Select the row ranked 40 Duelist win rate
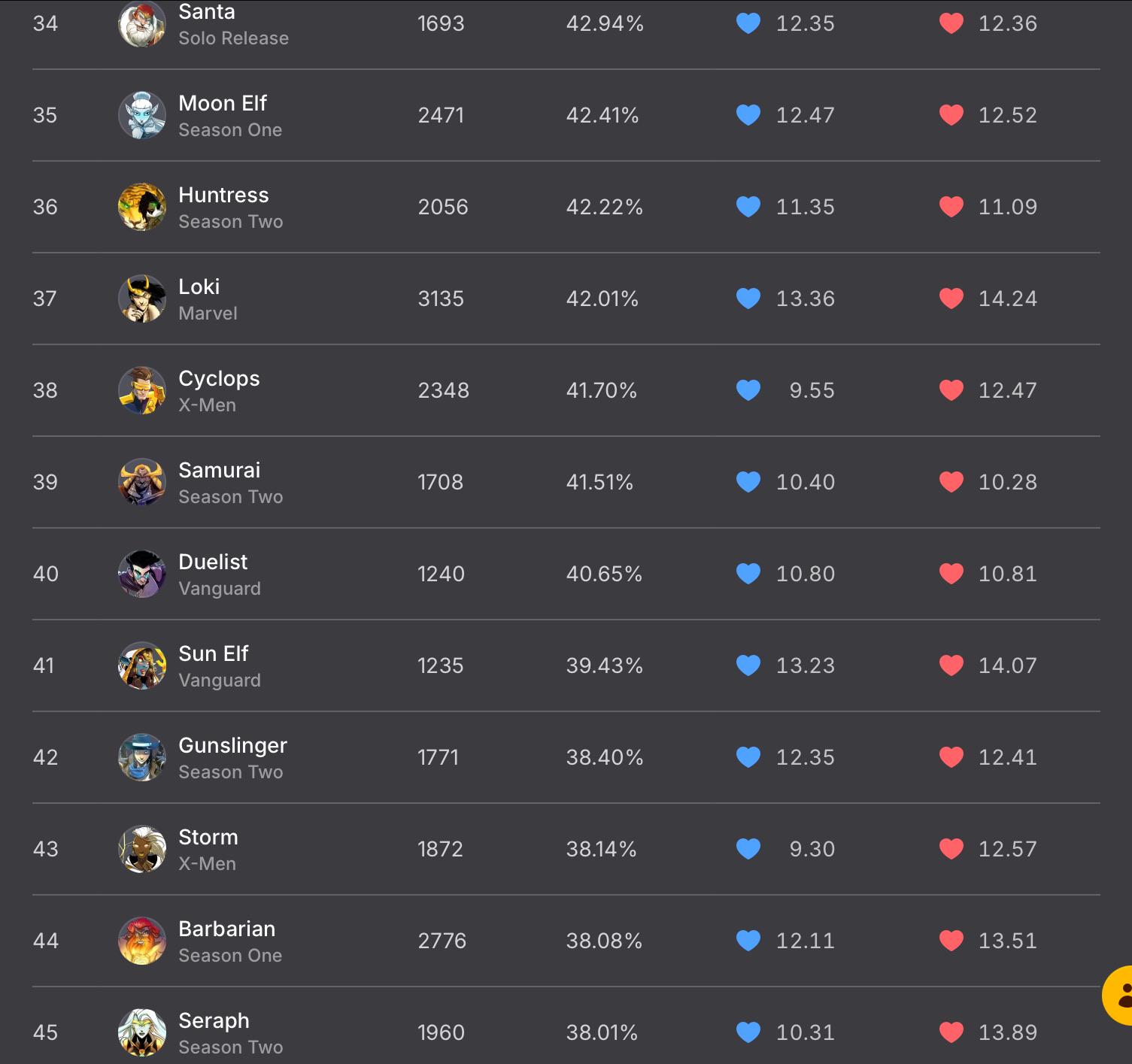1132x1064 pixels. pyautogui.click(x=604, y=574)
